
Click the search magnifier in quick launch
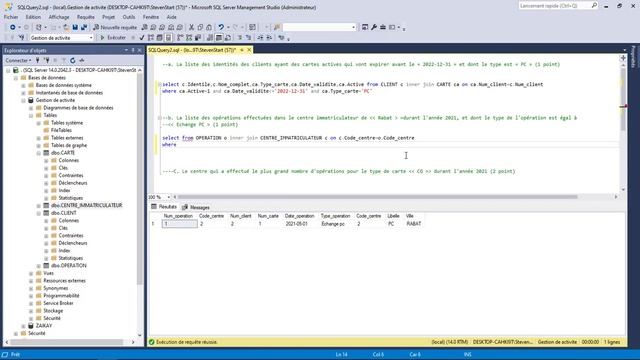(x=594, y=6)
